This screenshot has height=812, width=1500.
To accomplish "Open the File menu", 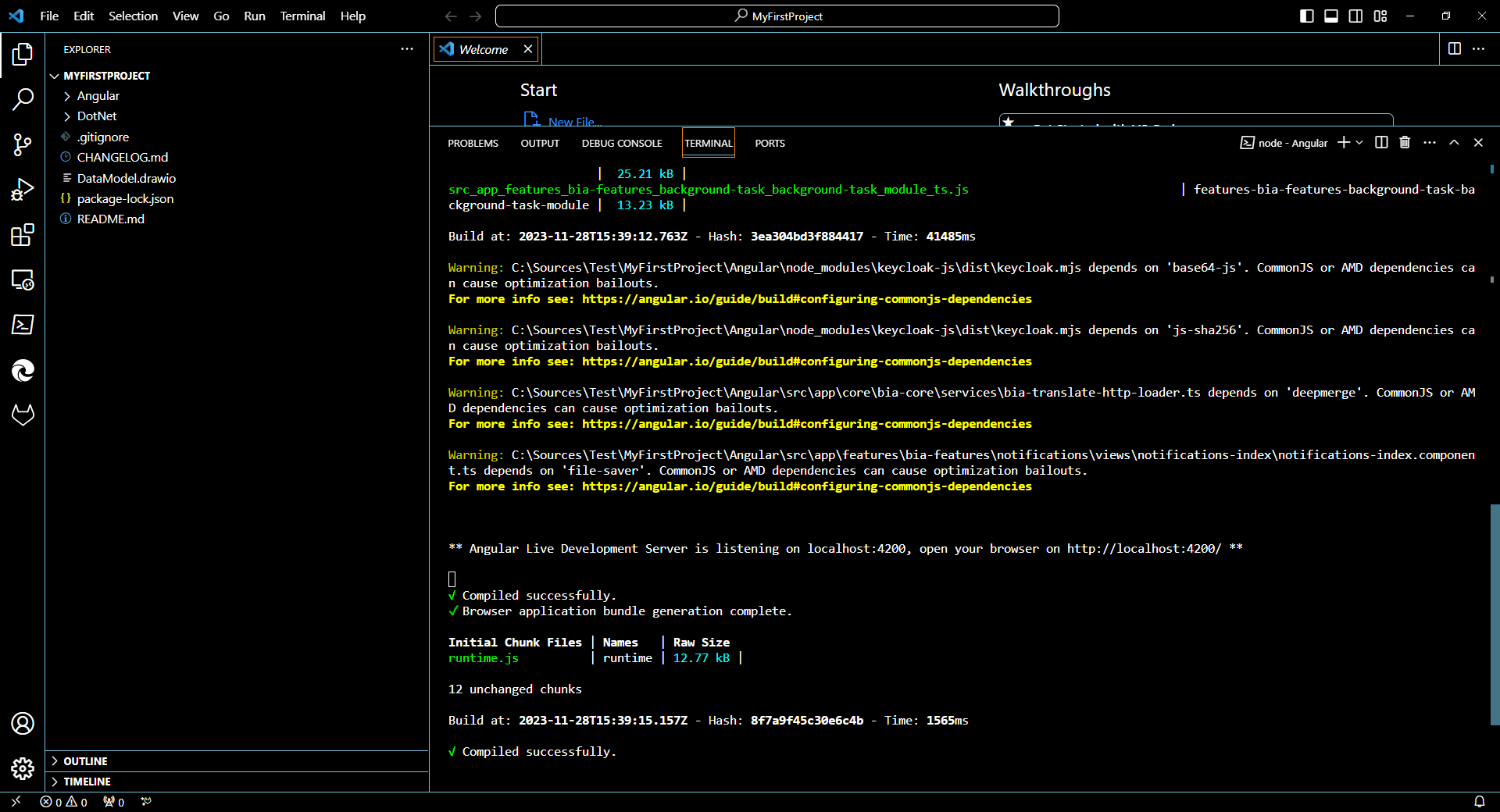I will 49,16.
